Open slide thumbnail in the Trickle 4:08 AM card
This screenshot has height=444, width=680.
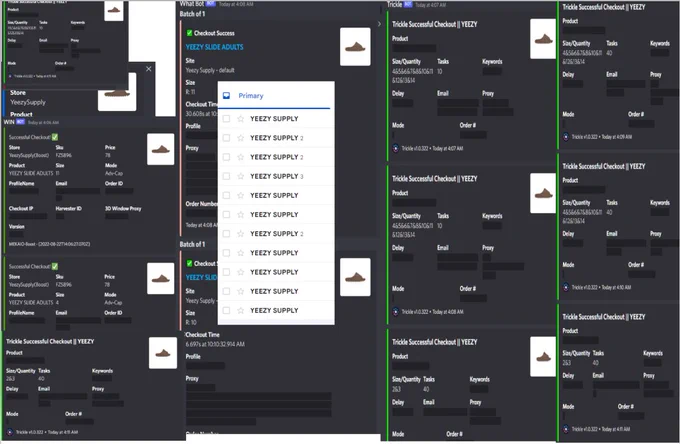click(x=543, y=193)
